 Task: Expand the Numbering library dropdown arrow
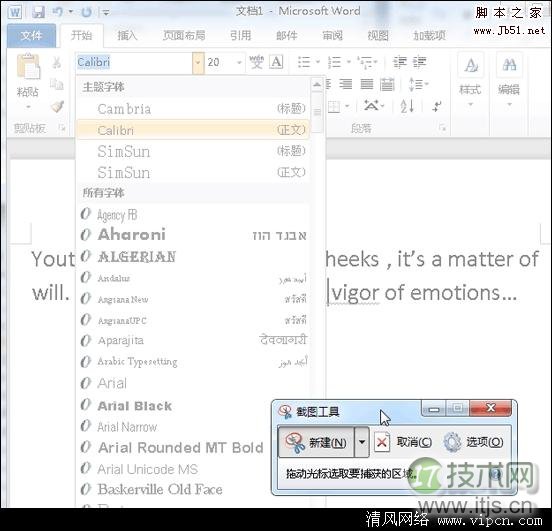tap(349, 62)
